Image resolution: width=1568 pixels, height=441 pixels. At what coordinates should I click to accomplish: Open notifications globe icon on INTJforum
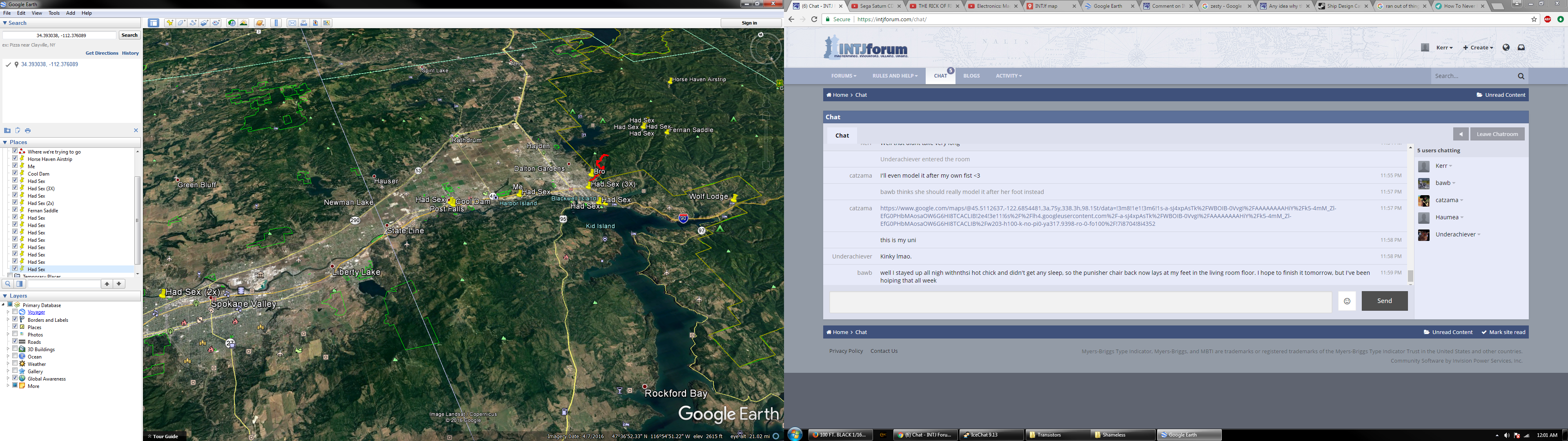(1506, 47)
